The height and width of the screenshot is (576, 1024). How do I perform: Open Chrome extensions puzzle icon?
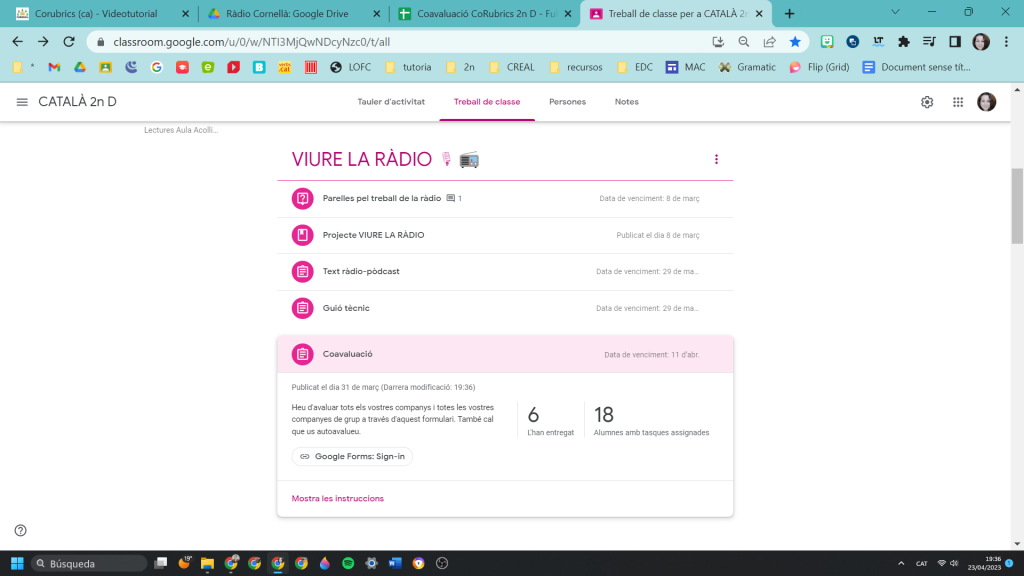904,42
